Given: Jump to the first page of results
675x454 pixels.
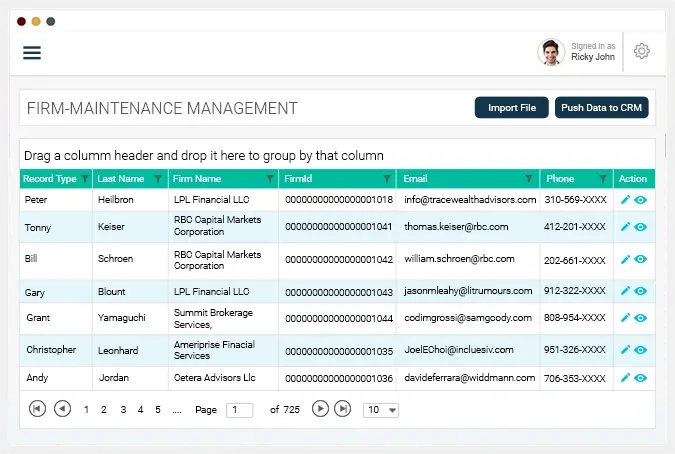Looking at the screenshot, I should [x=38, y=409].
